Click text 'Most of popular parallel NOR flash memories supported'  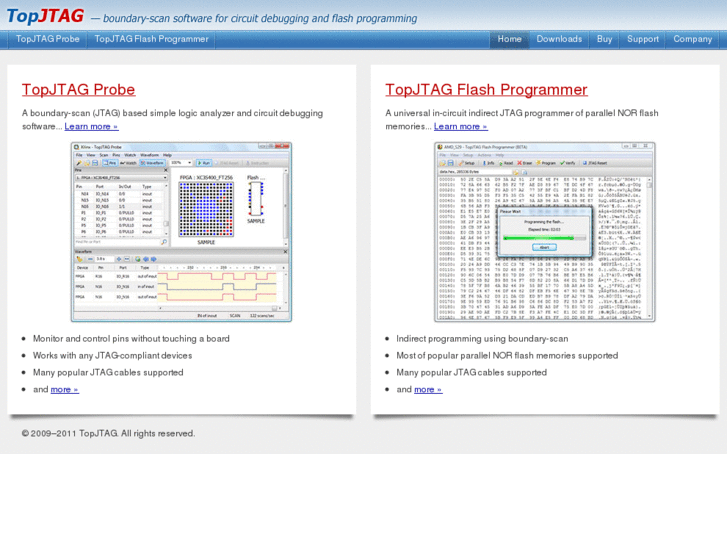pyautogui.click(x=507, y=356)
